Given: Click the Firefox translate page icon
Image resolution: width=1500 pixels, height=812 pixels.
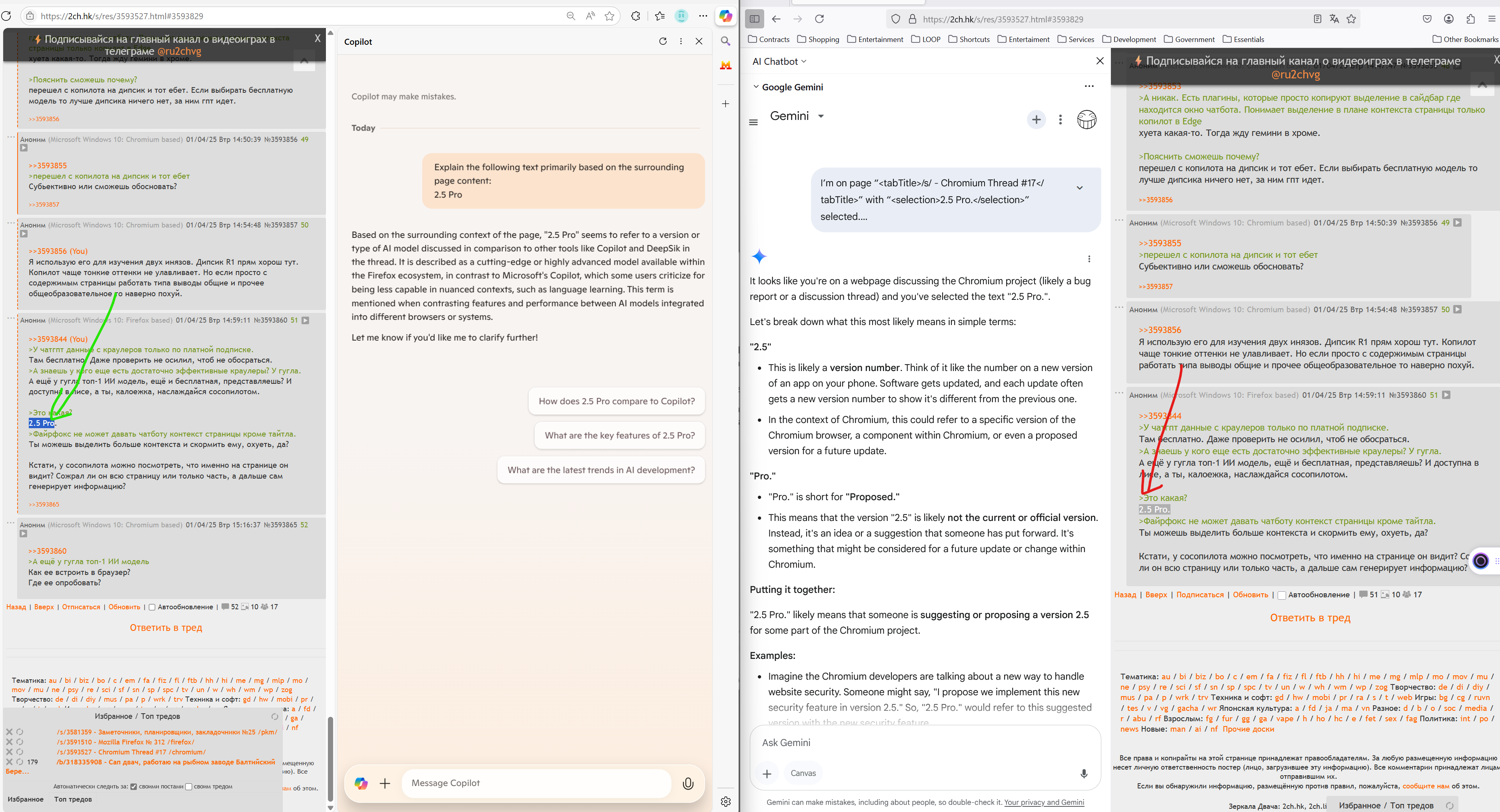Looking at the screenshot, I should 1334,19.
